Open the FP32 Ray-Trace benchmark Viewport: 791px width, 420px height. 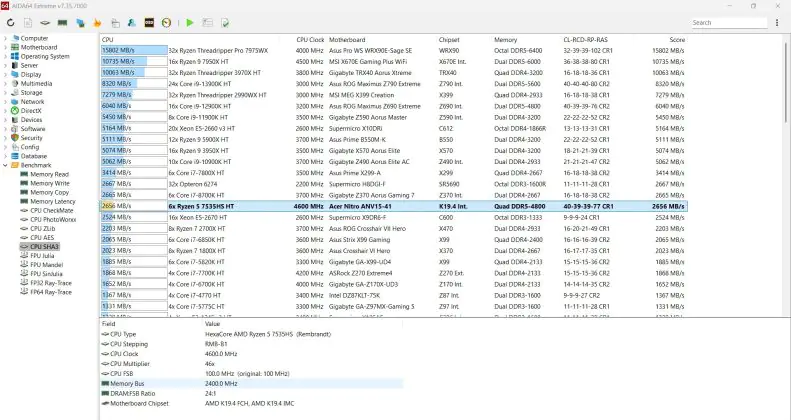click(x=51, y=283)
